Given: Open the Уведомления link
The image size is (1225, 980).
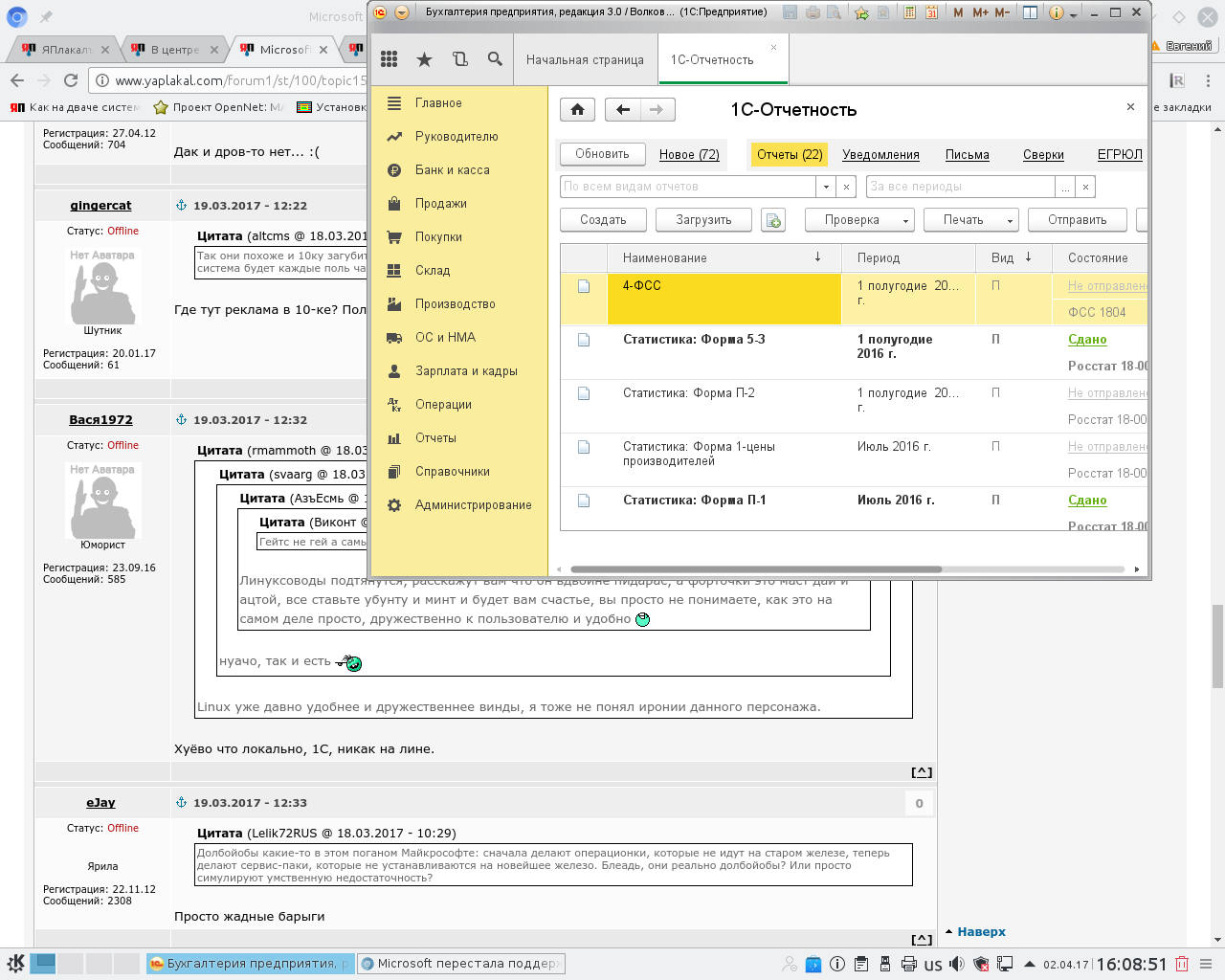Looking at the screenshot, I should pos(880,155).
